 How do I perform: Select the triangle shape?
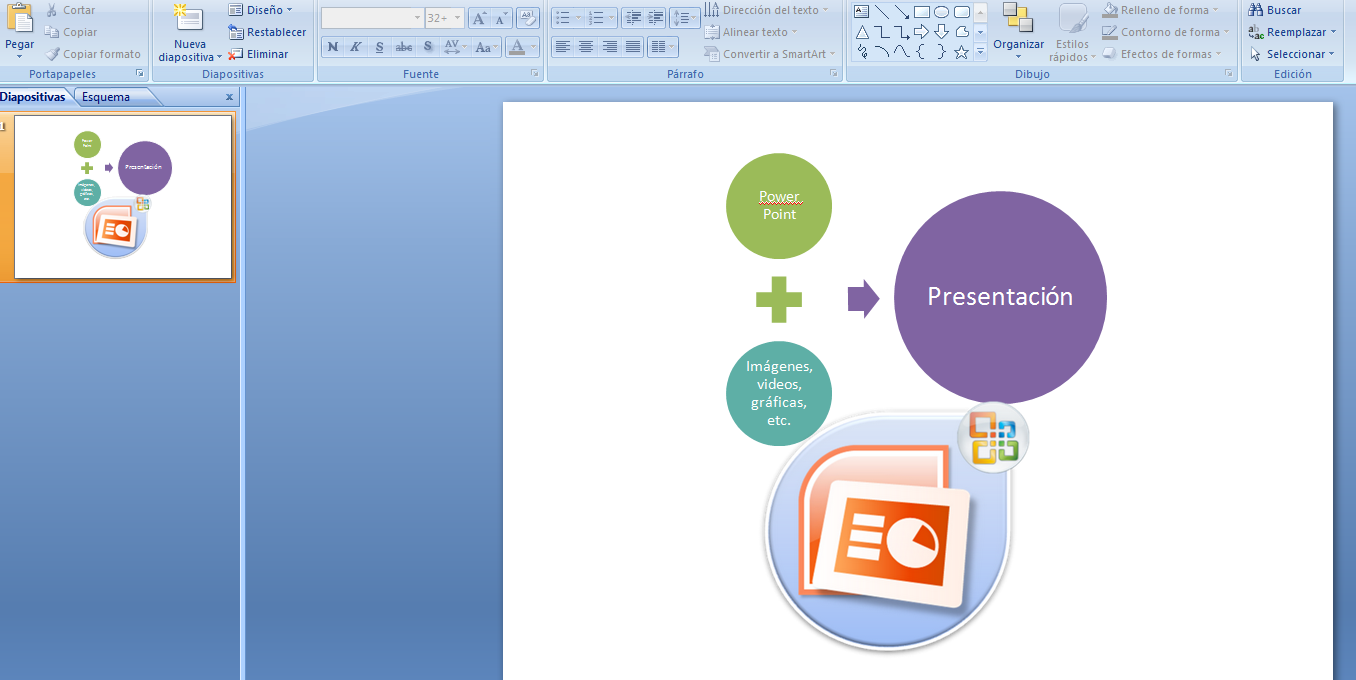tap(862, 32)
